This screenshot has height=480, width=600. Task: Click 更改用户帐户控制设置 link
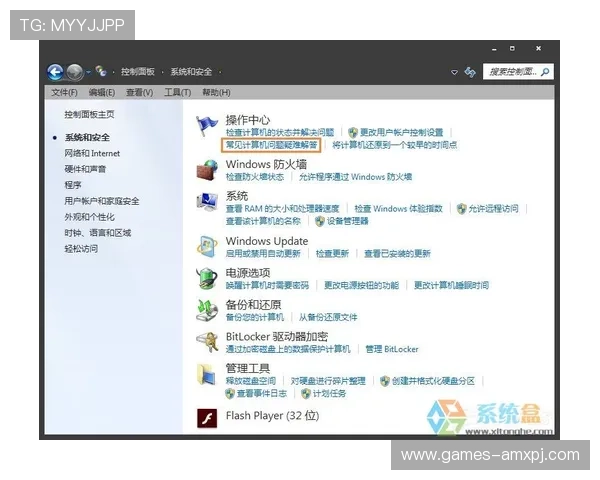(401, 132)
